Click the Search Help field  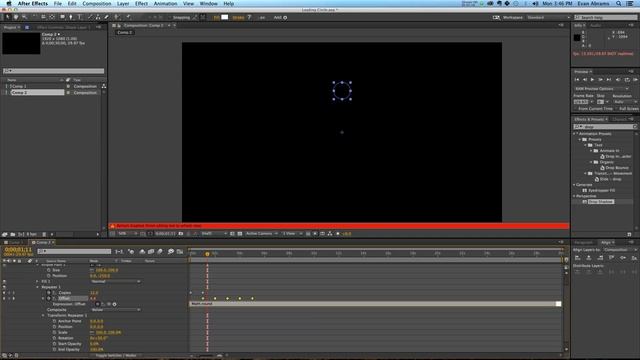tap(606, 18)
